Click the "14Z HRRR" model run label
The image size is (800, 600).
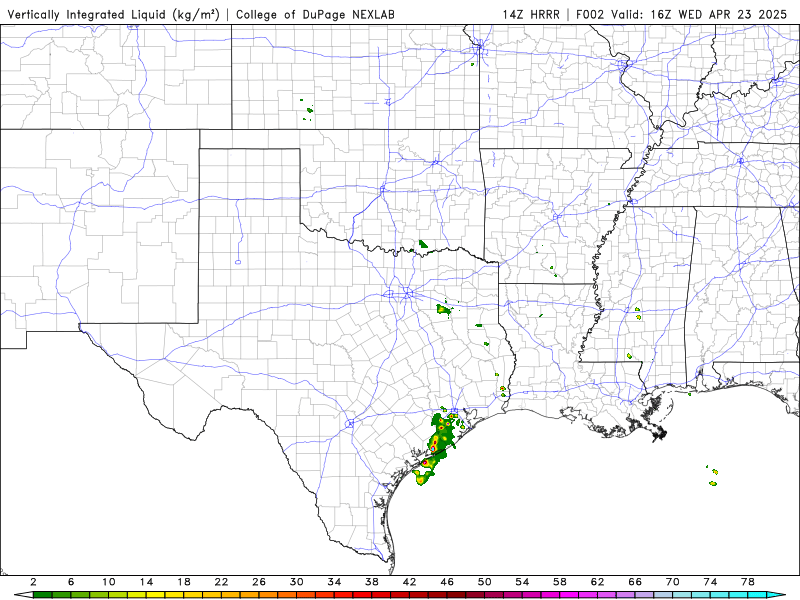531,15
